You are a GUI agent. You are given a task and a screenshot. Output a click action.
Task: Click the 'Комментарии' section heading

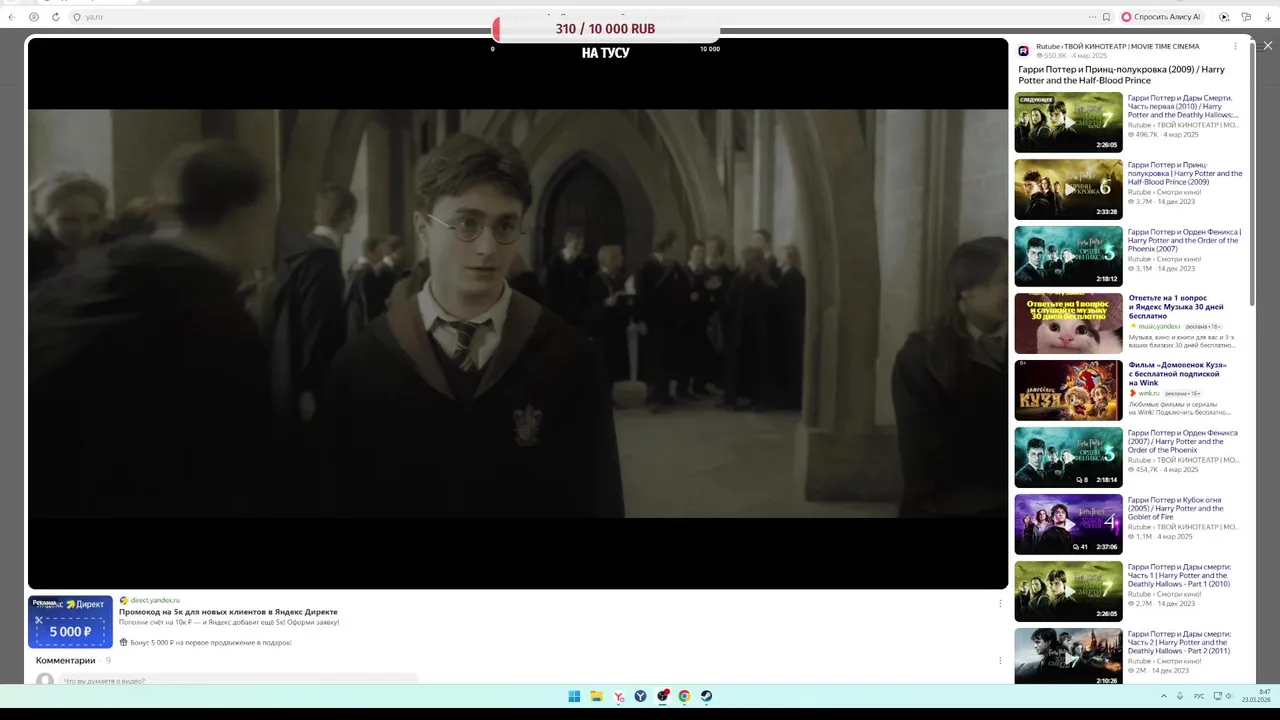point(66,660)
